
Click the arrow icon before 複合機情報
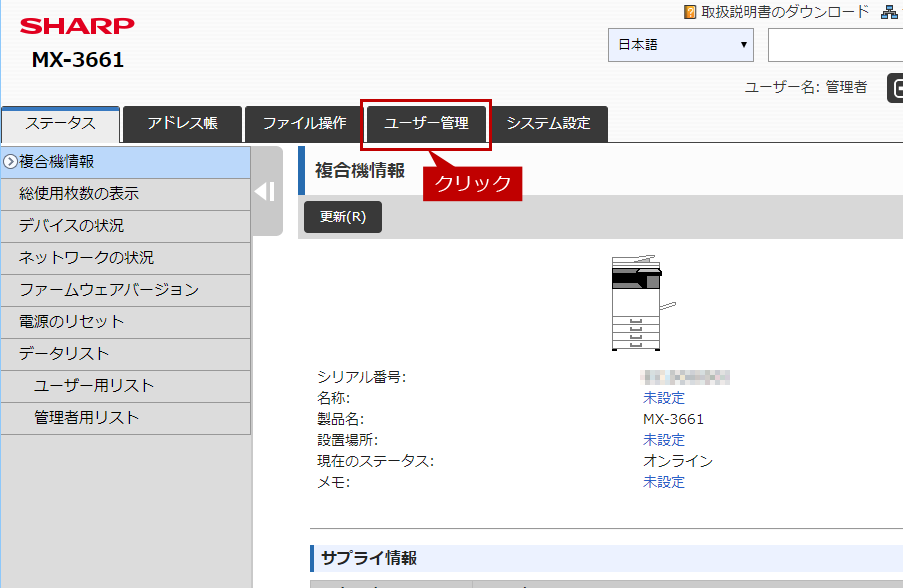pos(10,162)
